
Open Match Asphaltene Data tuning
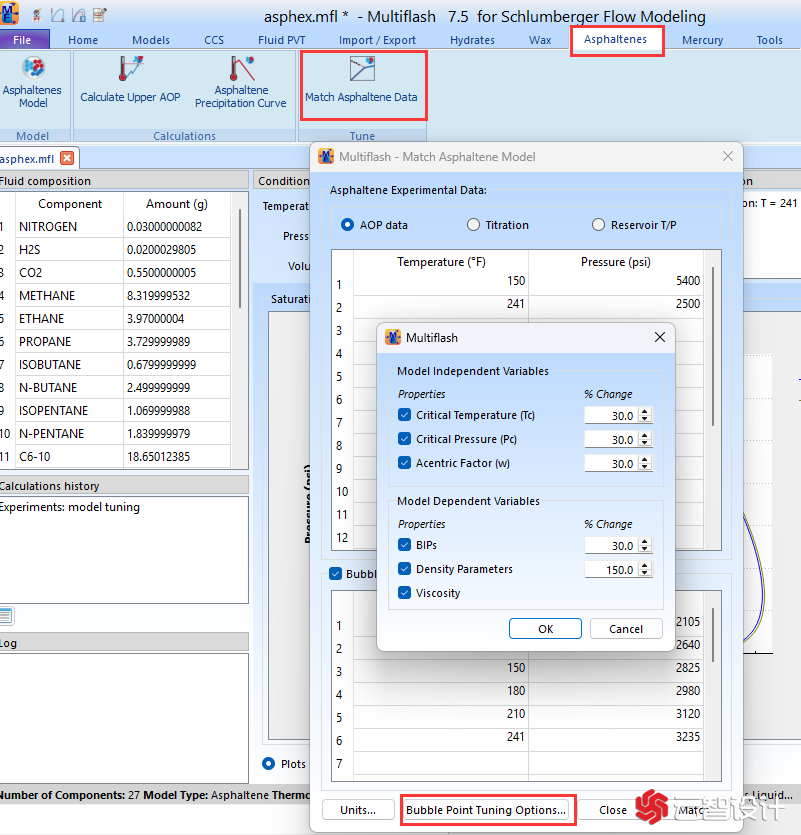coord(362,80)
